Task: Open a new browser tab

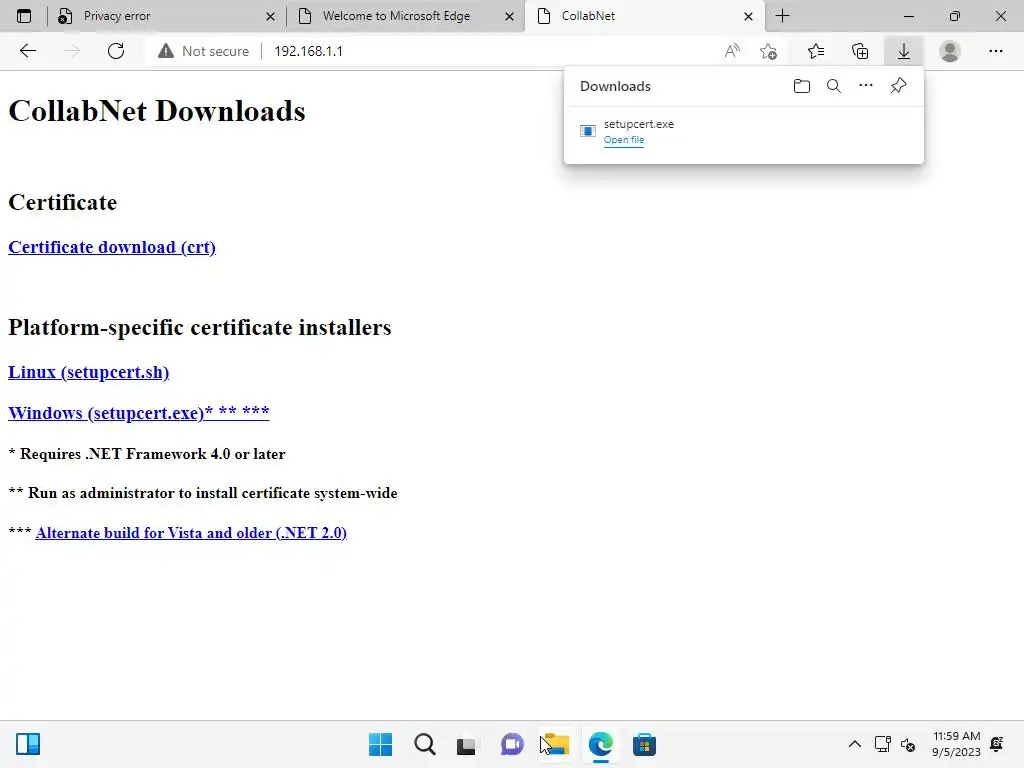Action: [782, 16]
